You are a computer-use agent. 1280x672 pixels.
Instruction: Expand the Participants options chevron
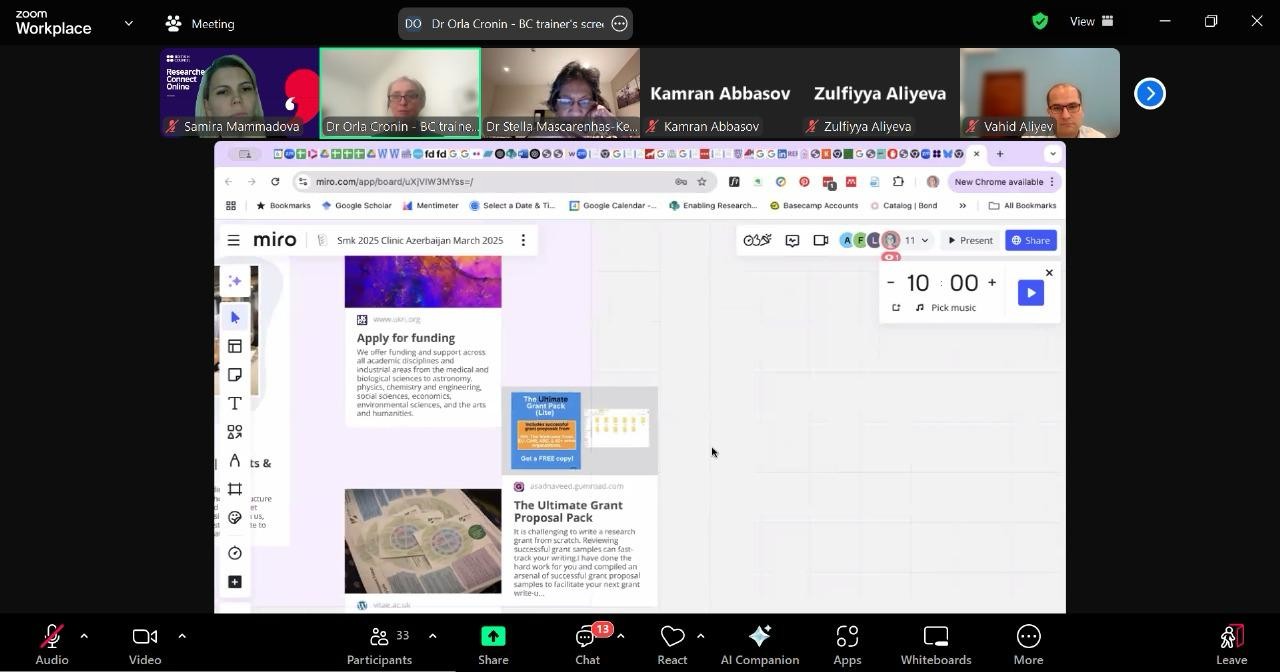[432, 636]
